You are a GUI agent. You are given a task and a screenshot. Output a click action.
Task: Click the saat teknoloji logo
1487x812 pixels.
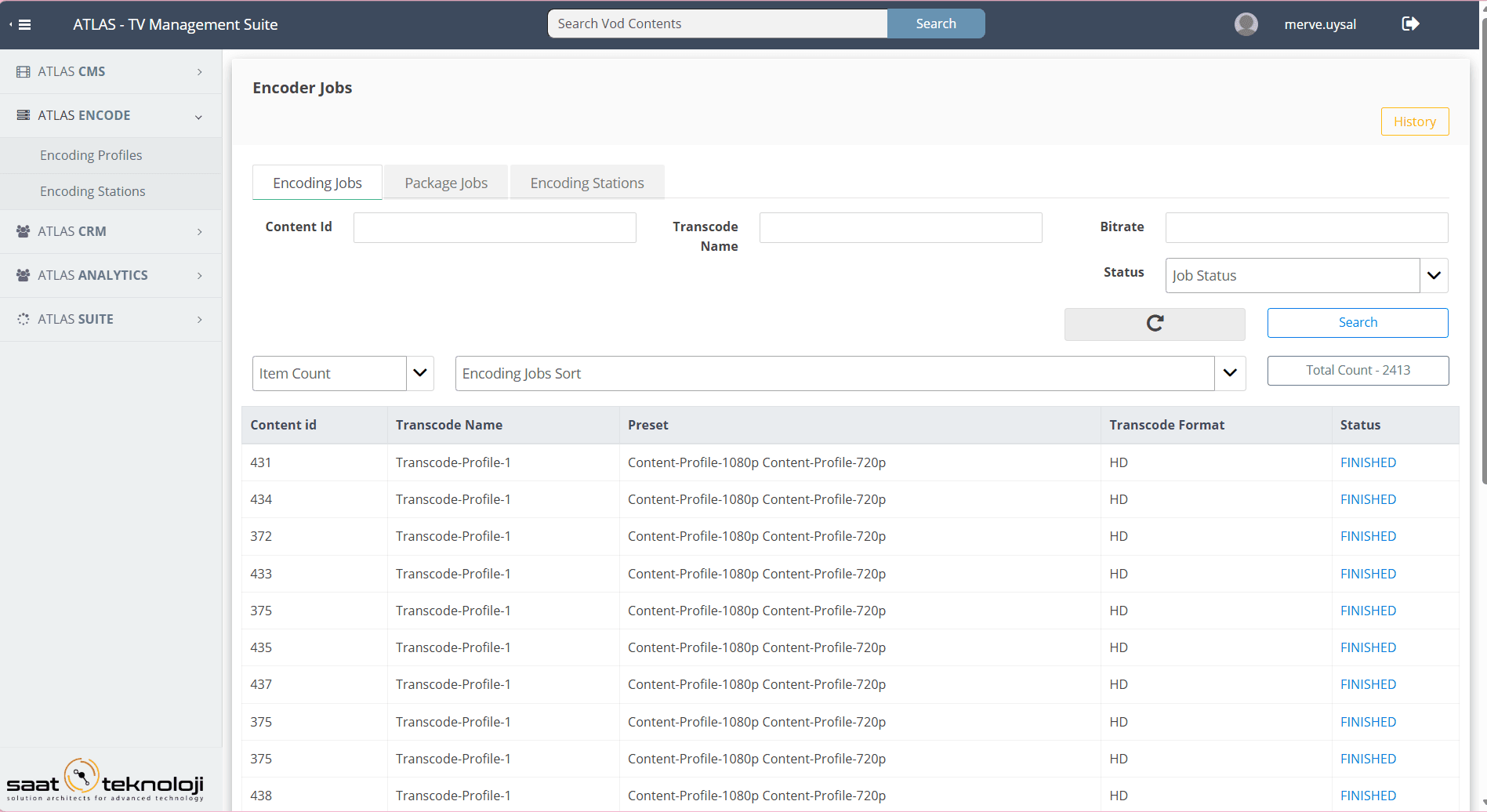click(x=105, y=780)
